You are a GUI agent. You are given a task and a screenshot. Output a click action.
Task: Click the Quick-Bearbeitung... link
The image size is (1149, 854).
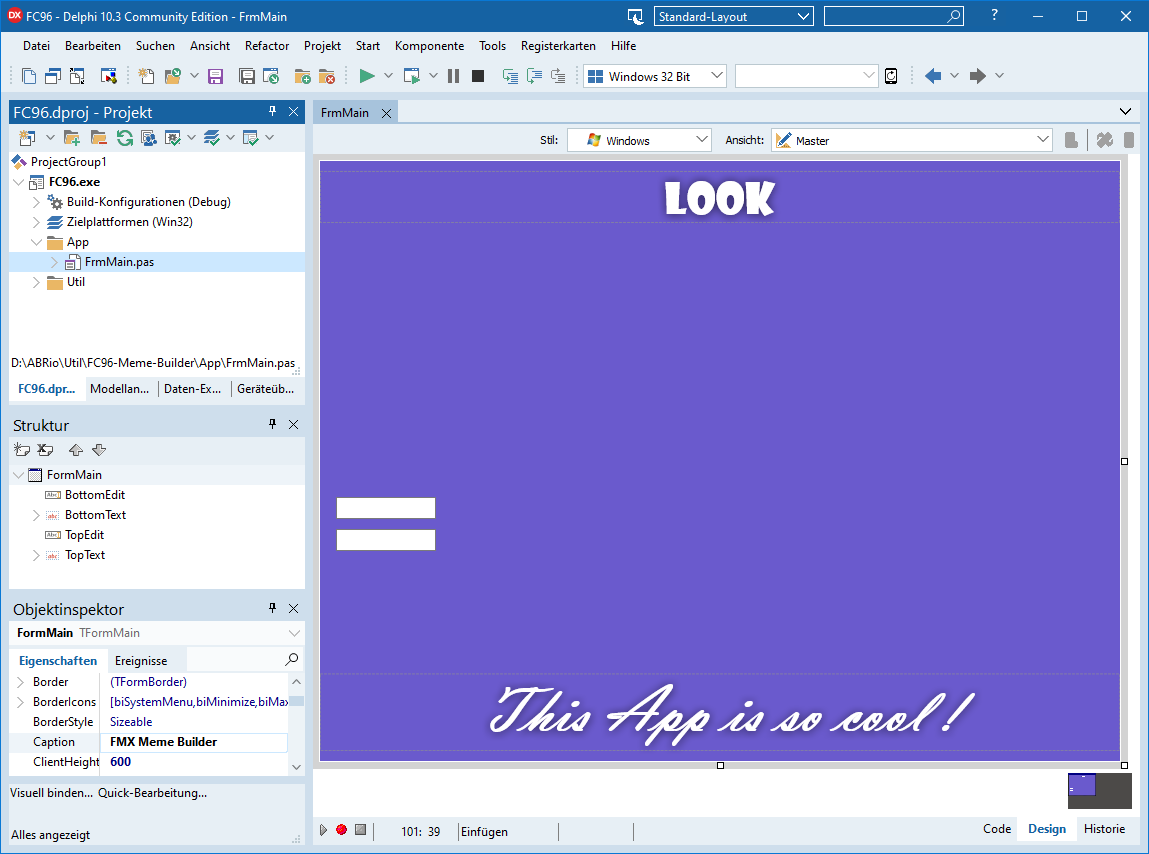coord(152,793)
